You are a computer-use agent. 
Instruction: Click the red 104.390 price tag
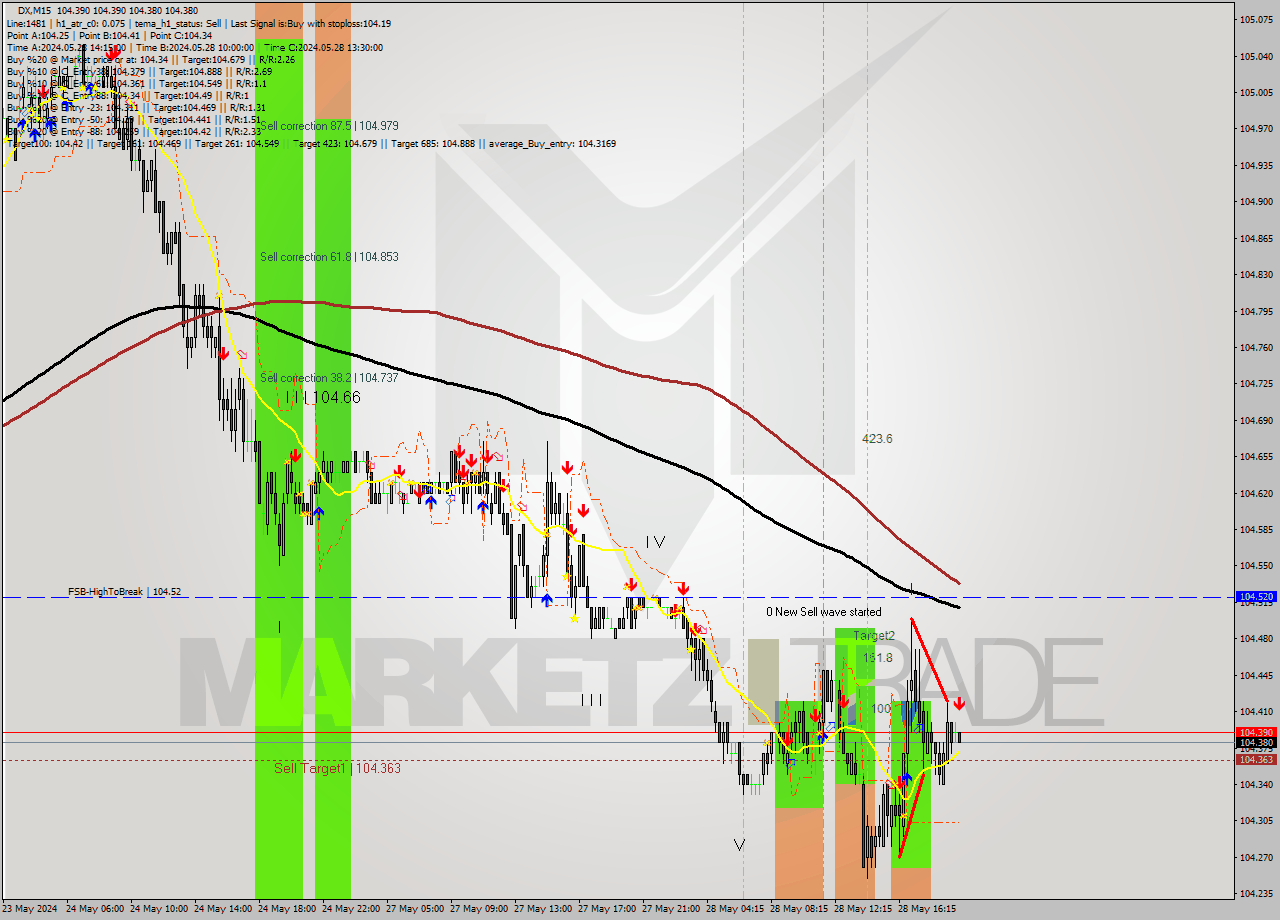click(1256, 732)
